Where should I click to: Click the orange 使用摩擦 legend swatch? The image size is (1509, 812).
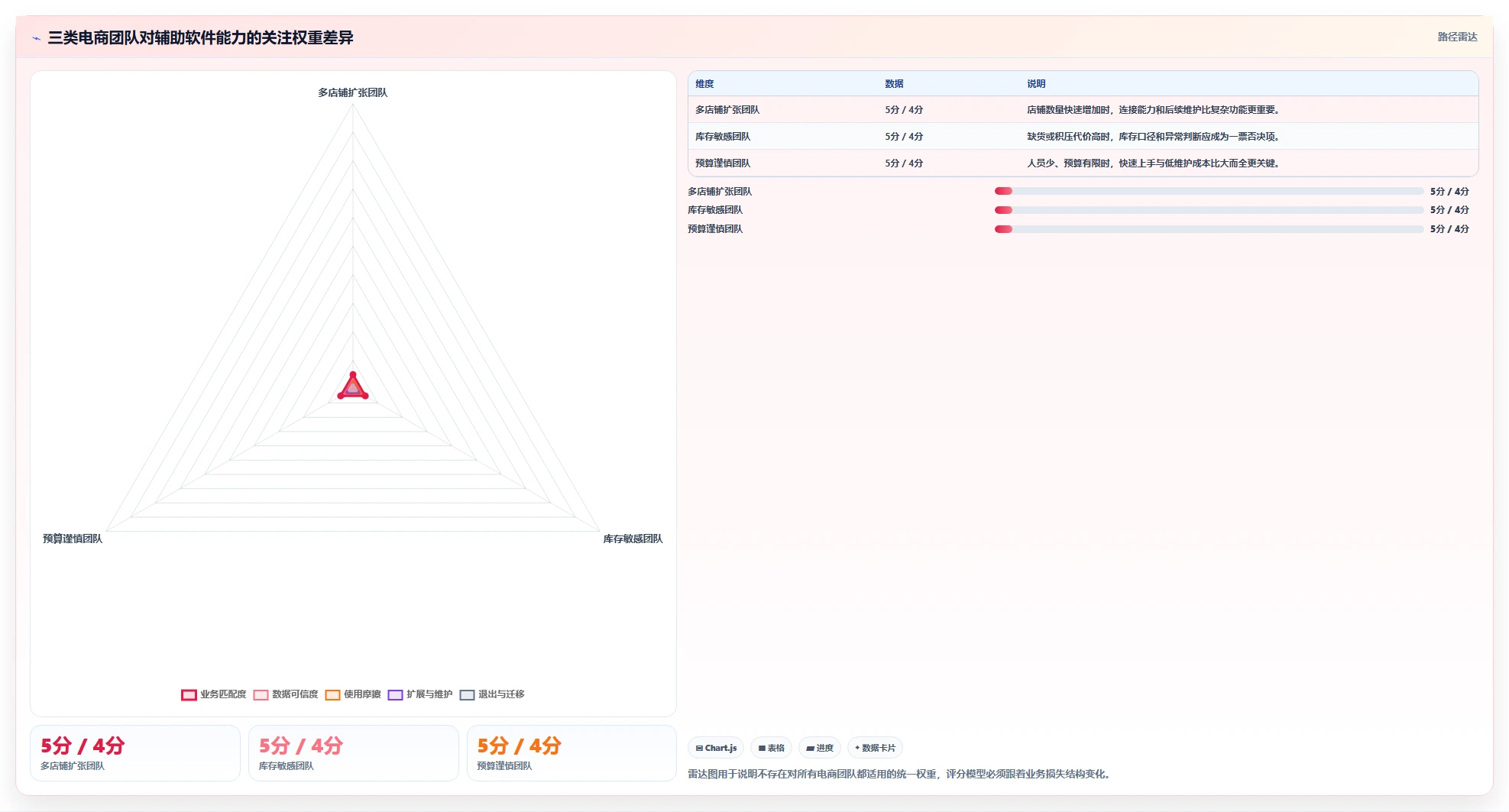point(332,695)
